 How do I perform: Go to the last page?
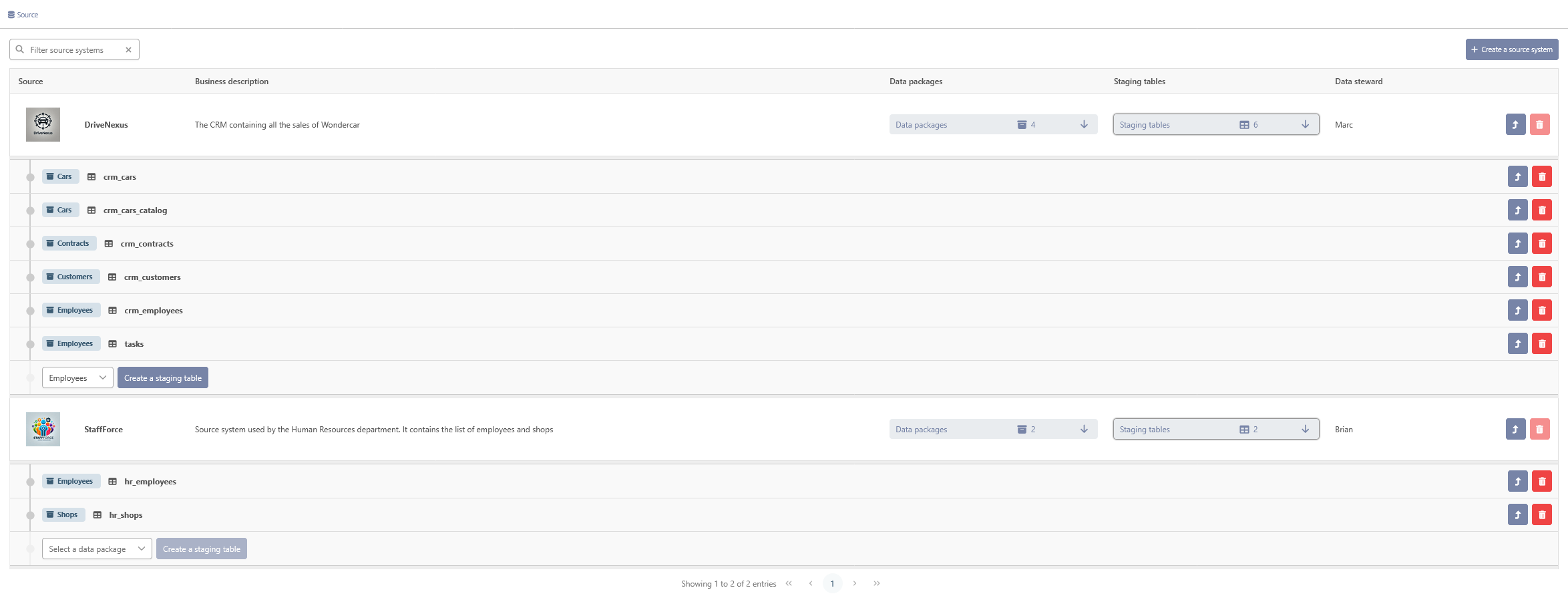[x=877, y=583]
